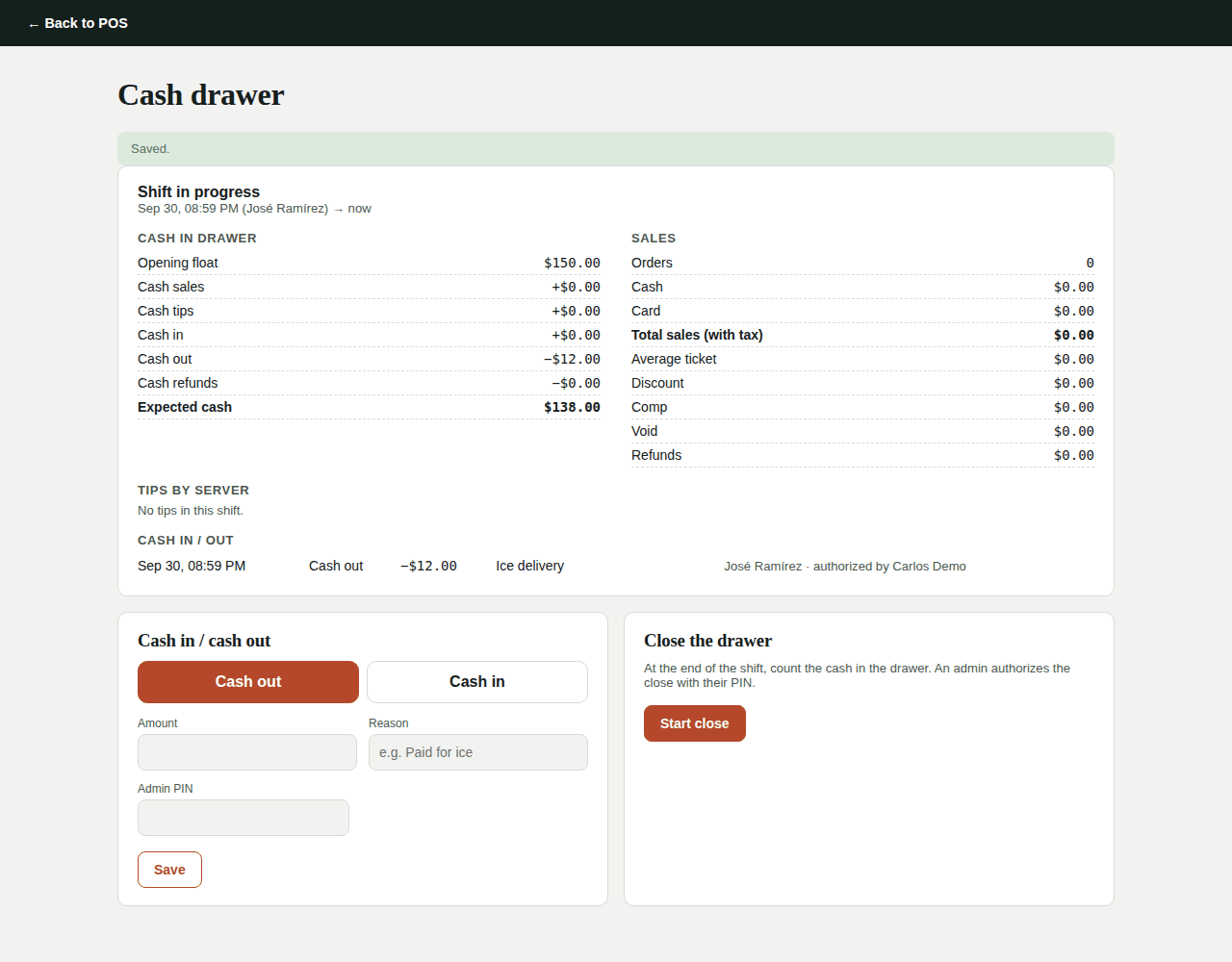Click the Shift in progress heading
Image resolution: width=1232 pixels, height=962 pixels.
point(198,191)
